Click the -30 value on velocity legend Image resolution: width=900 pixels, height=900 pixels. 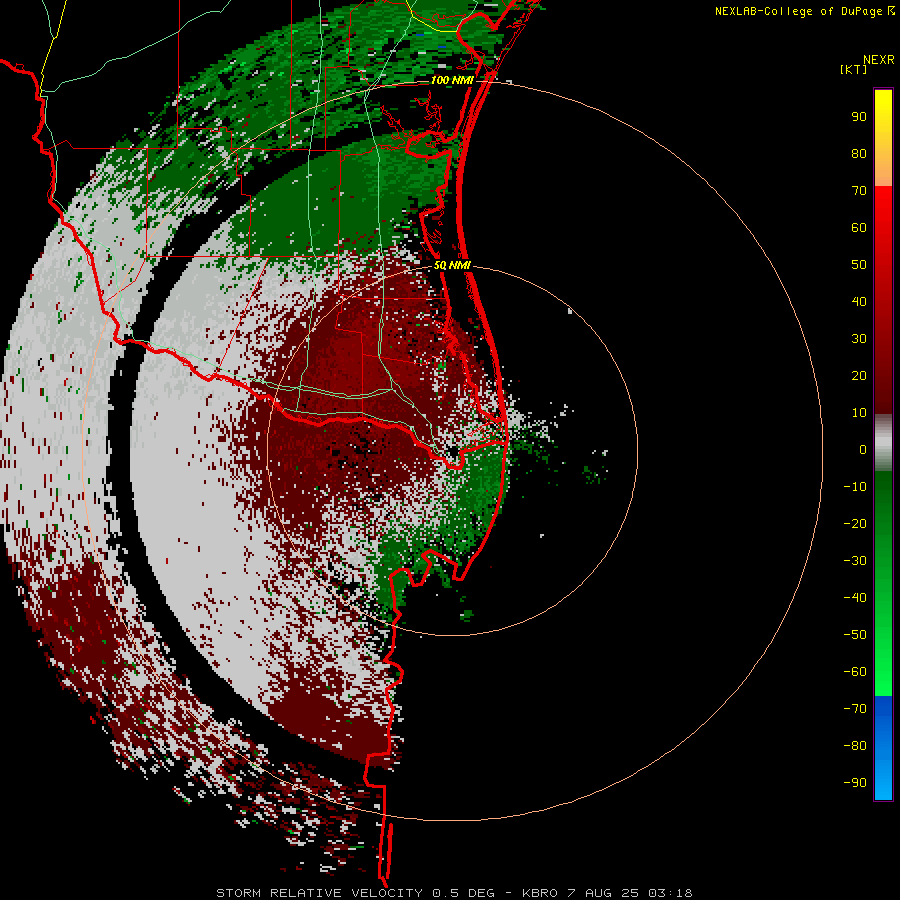coord(855,561)
